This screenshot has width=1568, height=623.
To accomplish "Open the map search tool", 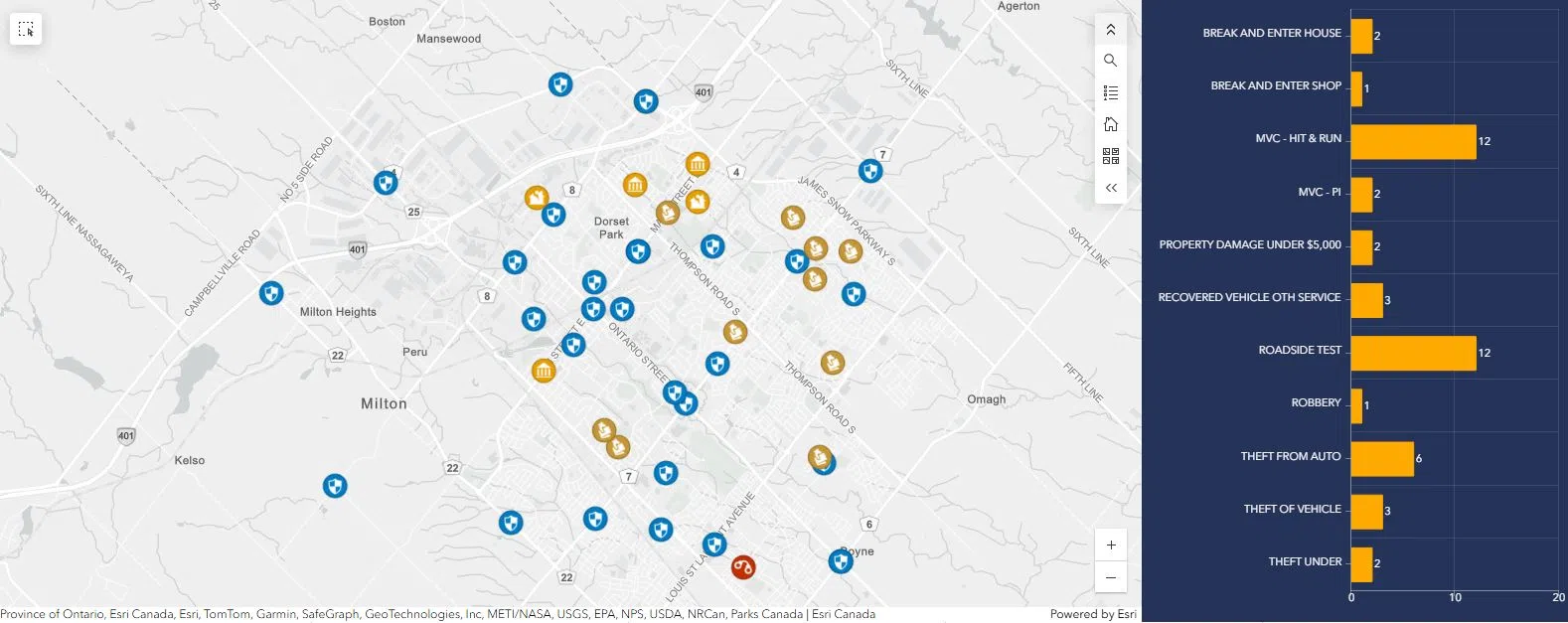I will point(1111,61).
